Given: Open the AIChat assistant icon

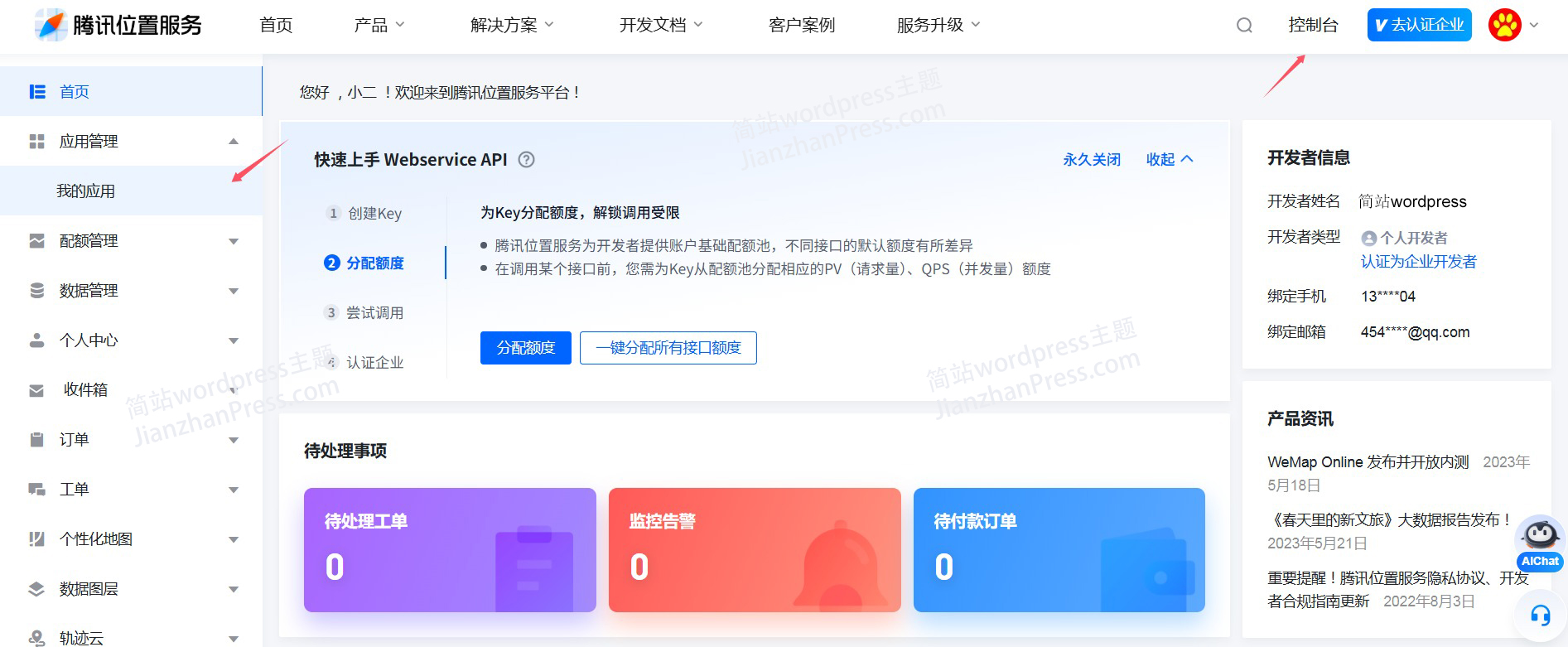Looking at the screenshot, I should tap(1541, 543).
